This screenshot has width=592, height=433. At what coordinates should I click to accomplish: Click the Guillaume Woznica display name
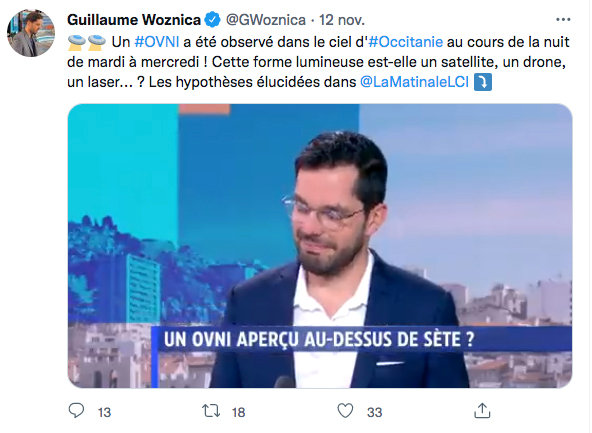134,20
